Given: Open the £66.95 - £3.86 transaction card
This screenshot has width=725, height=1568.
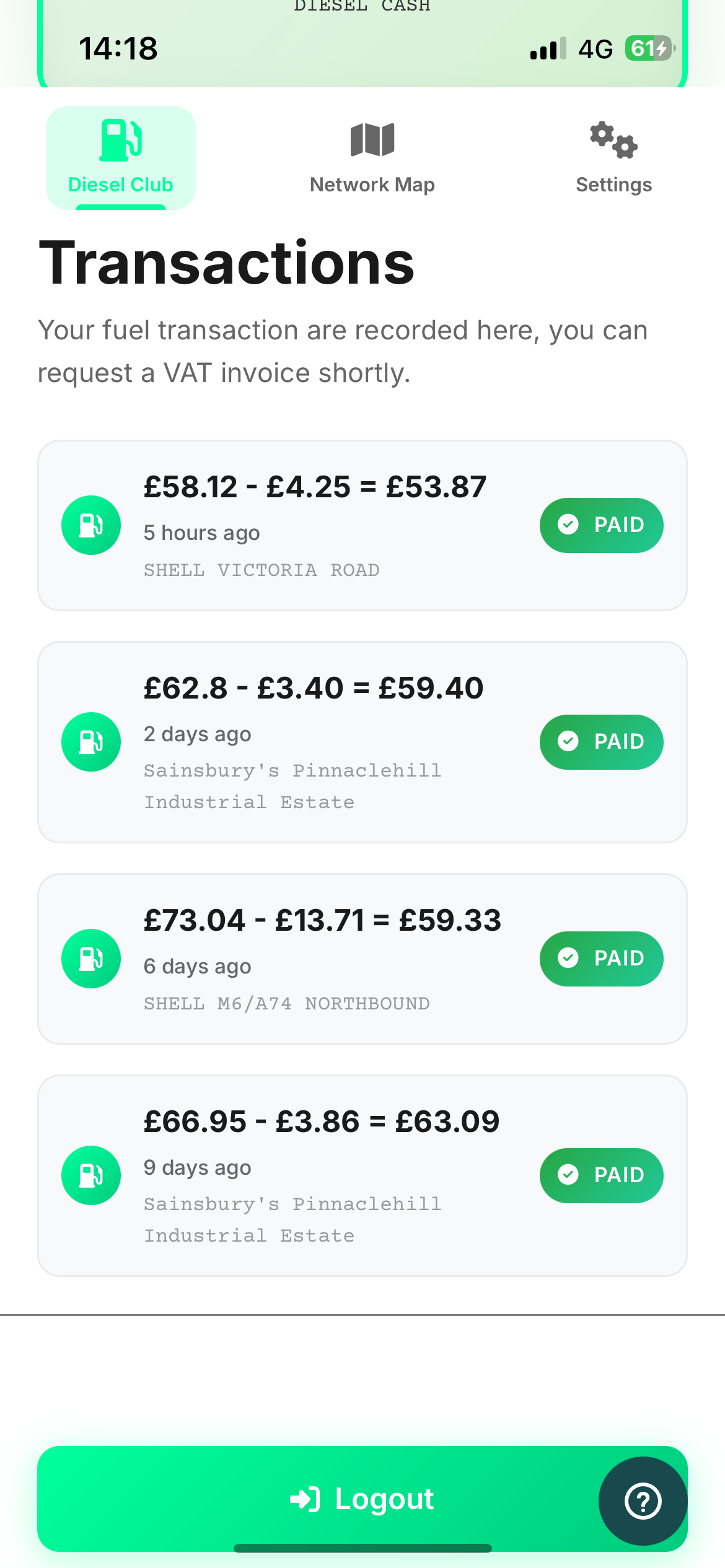Looking at the screenshot, I should 321,1122.
